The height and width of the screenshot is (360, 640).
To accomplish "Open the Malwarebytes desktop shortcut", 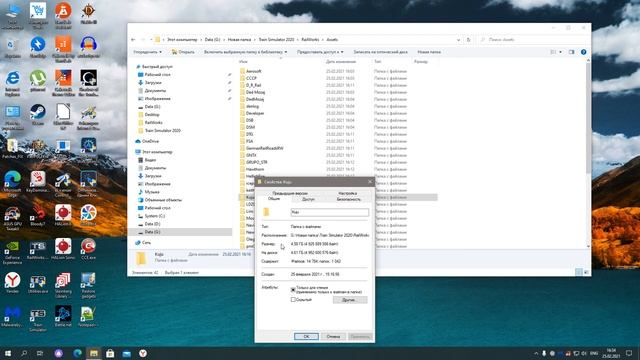I will click(13, 316).
